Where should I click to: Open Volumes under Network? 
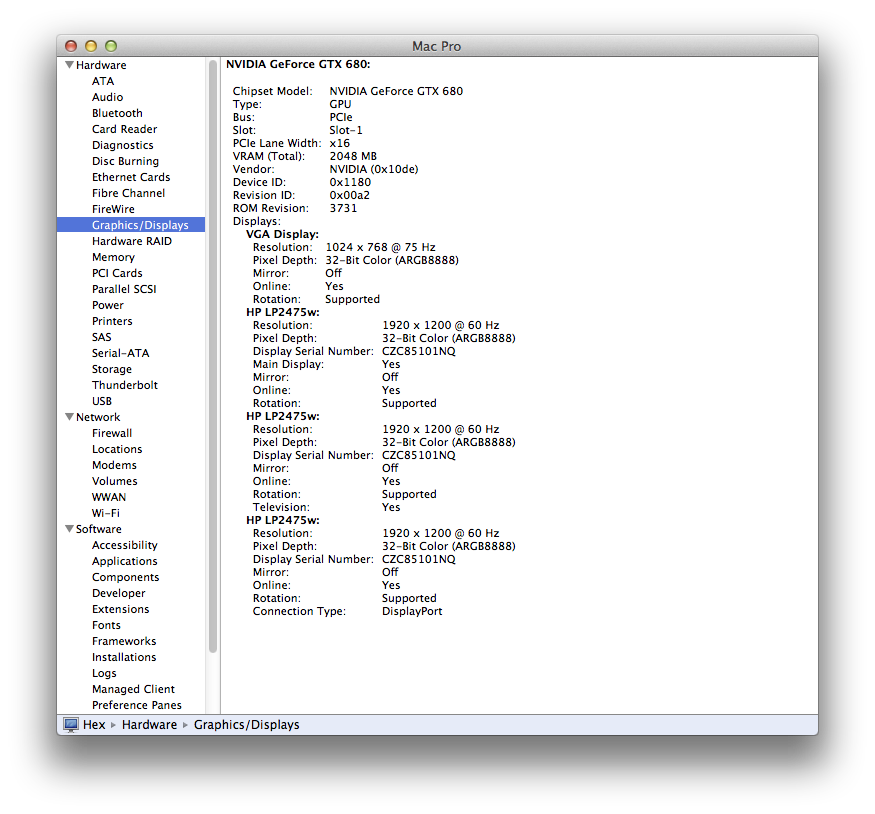114,481
